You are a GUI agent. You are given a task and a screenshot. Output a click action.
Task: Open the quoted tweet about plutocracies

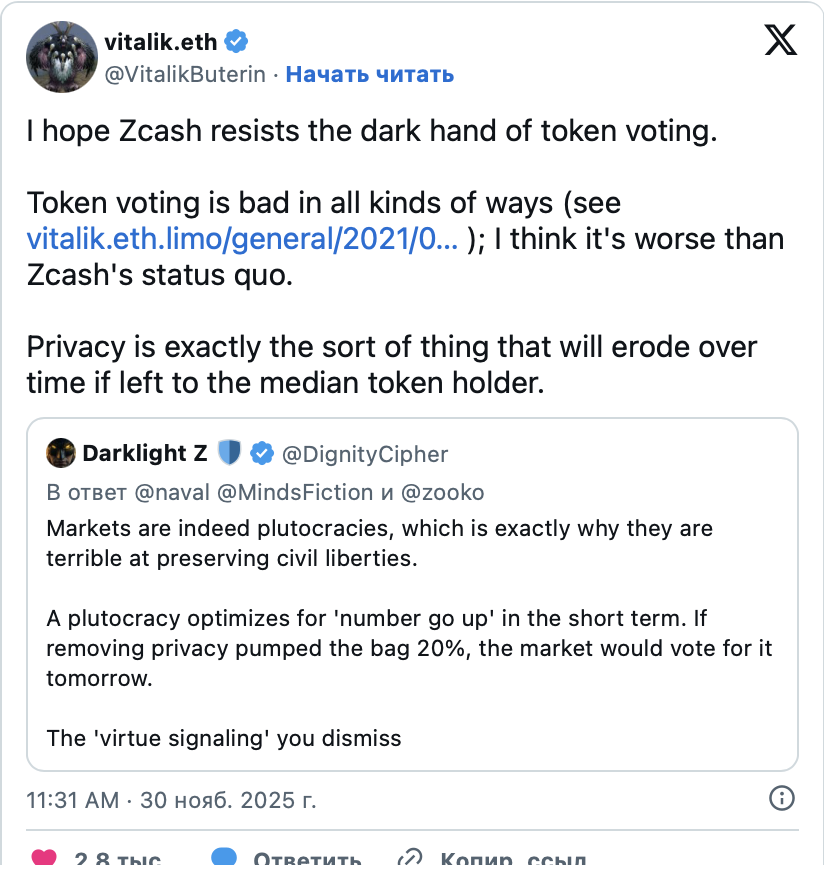click(410, 620)
